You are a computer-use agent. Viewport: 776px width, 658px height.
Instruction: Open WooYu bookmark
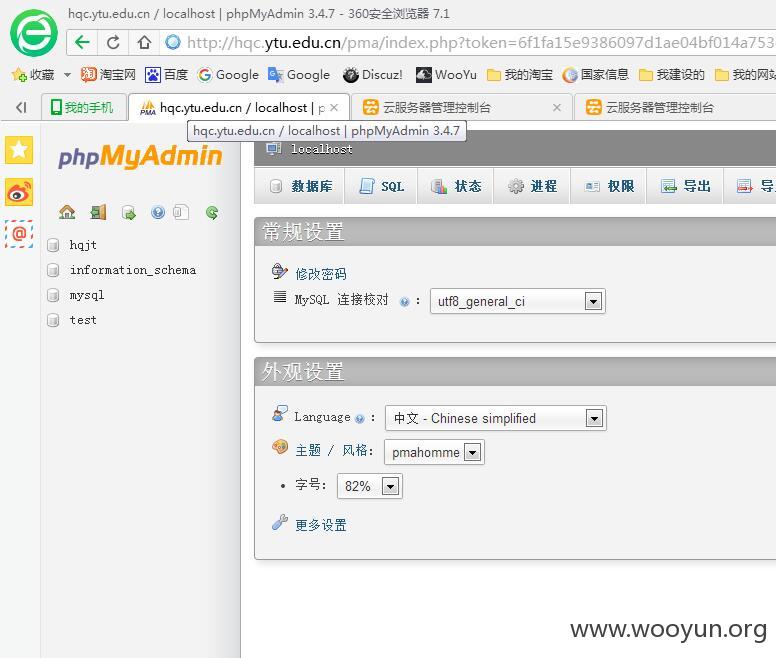[x=446, y=75]
